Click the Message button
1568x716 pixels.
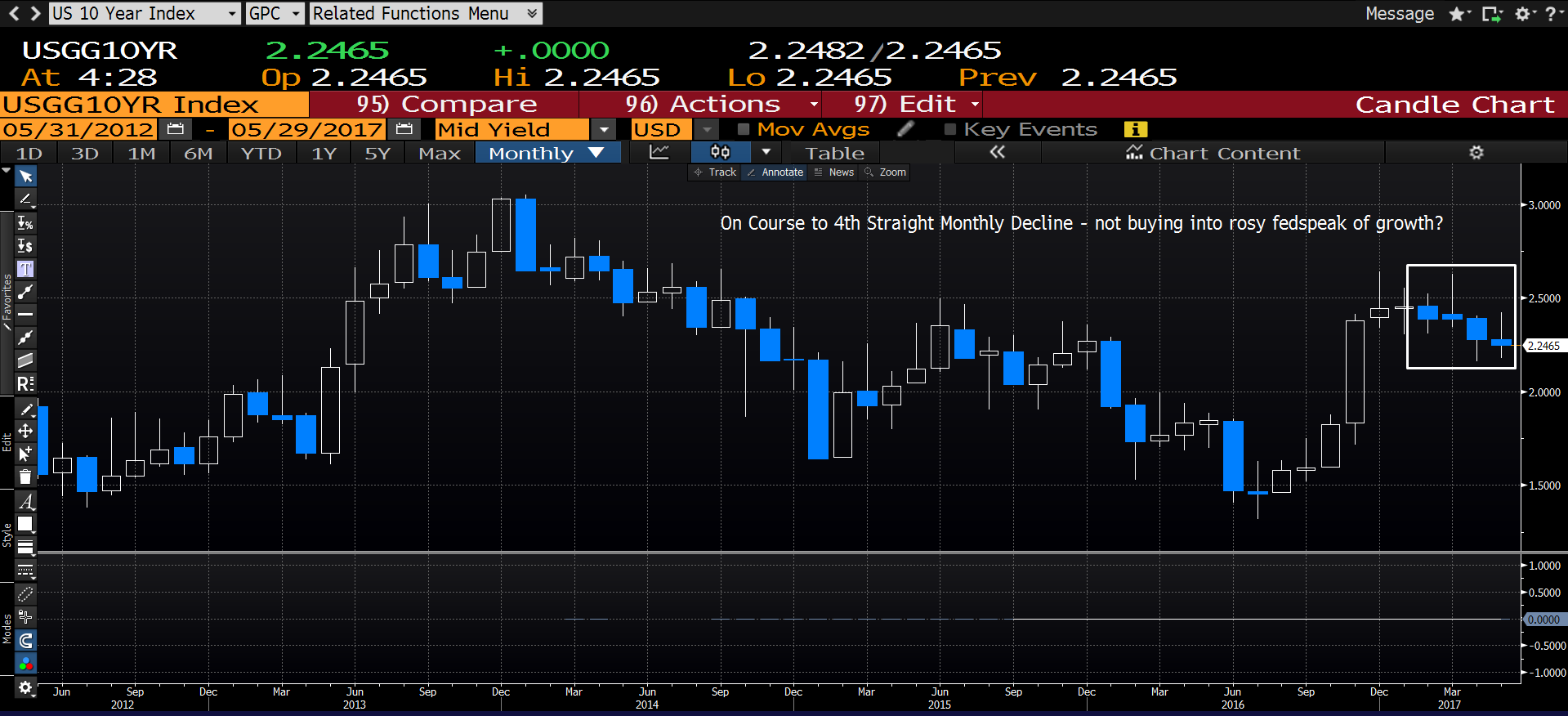[x=1400, y=14]
